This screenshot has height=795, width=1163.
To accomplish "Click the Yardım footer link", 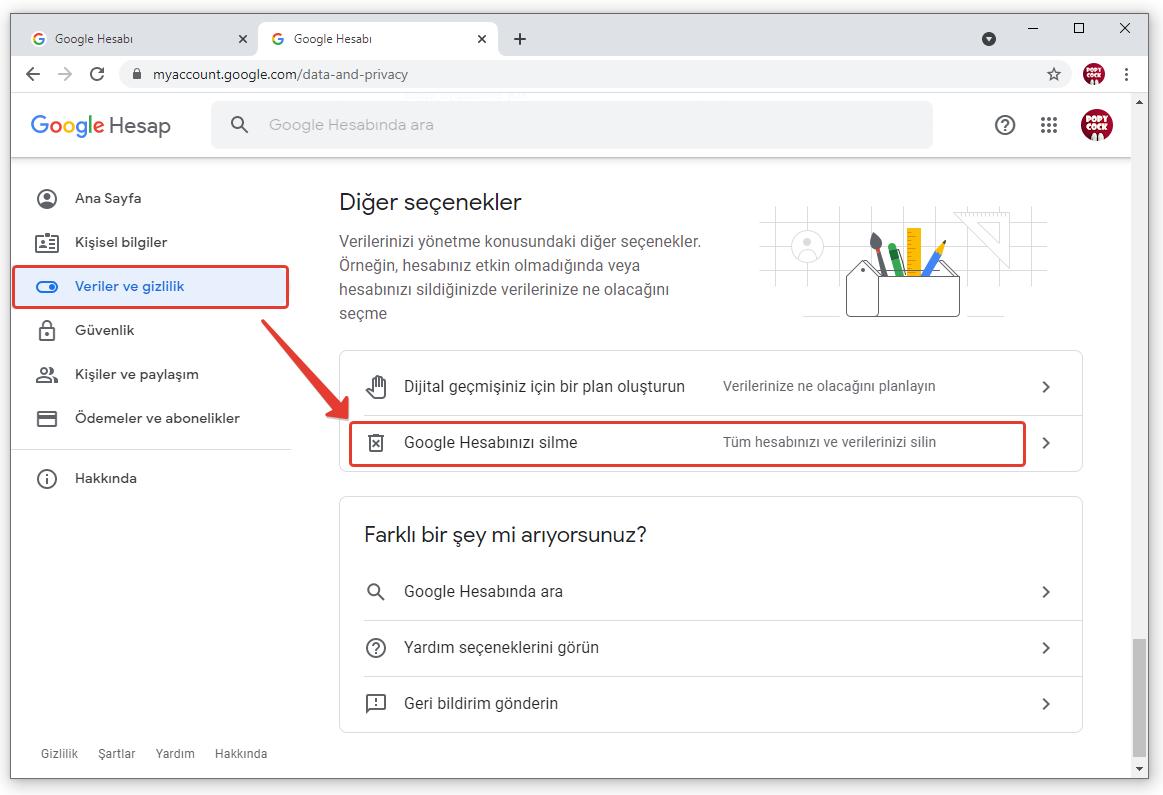I will 175,753.
